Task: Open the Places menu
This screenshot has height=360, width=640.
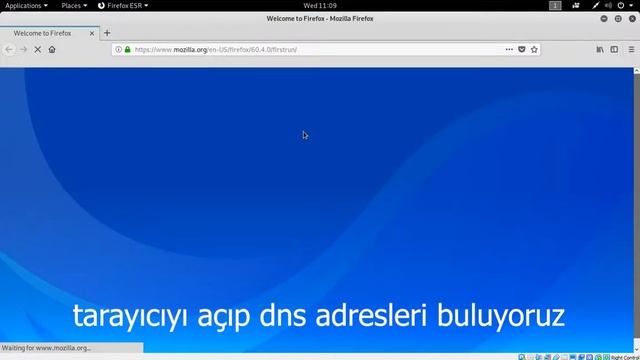Action: tap(74, 6)
